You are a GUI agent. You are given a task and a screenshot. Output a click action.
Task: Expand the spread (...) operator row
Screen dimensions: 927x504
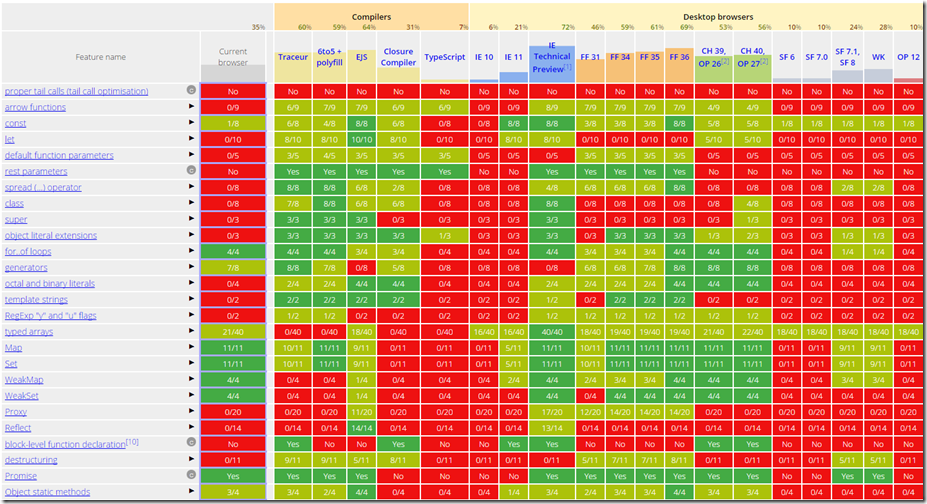(191, 186)
